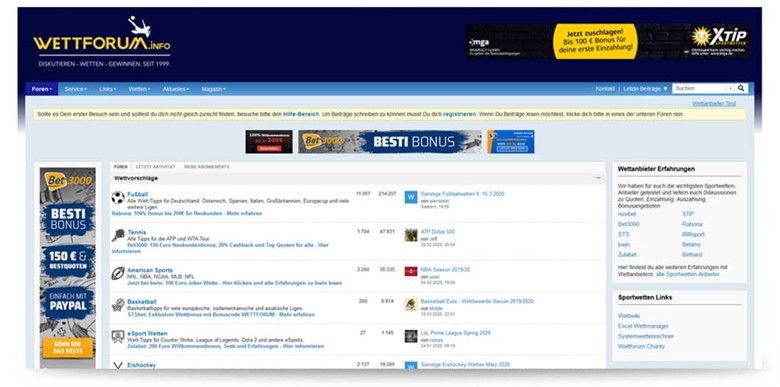Open the Links dropdown menu
The width and height of the screenshot is (780, 387).
pyautogui.click(x=107, y=89)
